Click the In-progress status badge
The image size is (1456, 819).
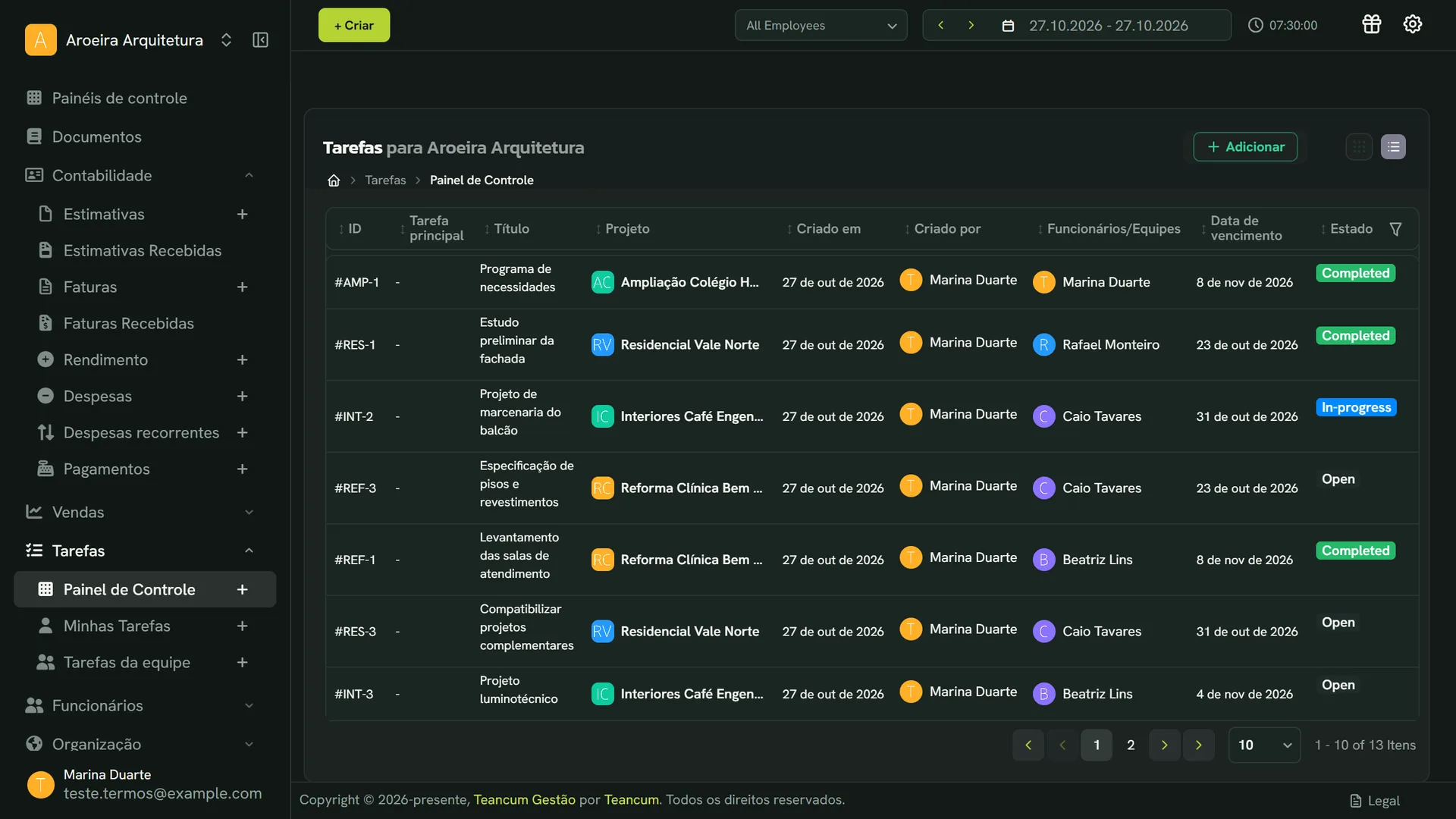click(x=1356, y=408)
